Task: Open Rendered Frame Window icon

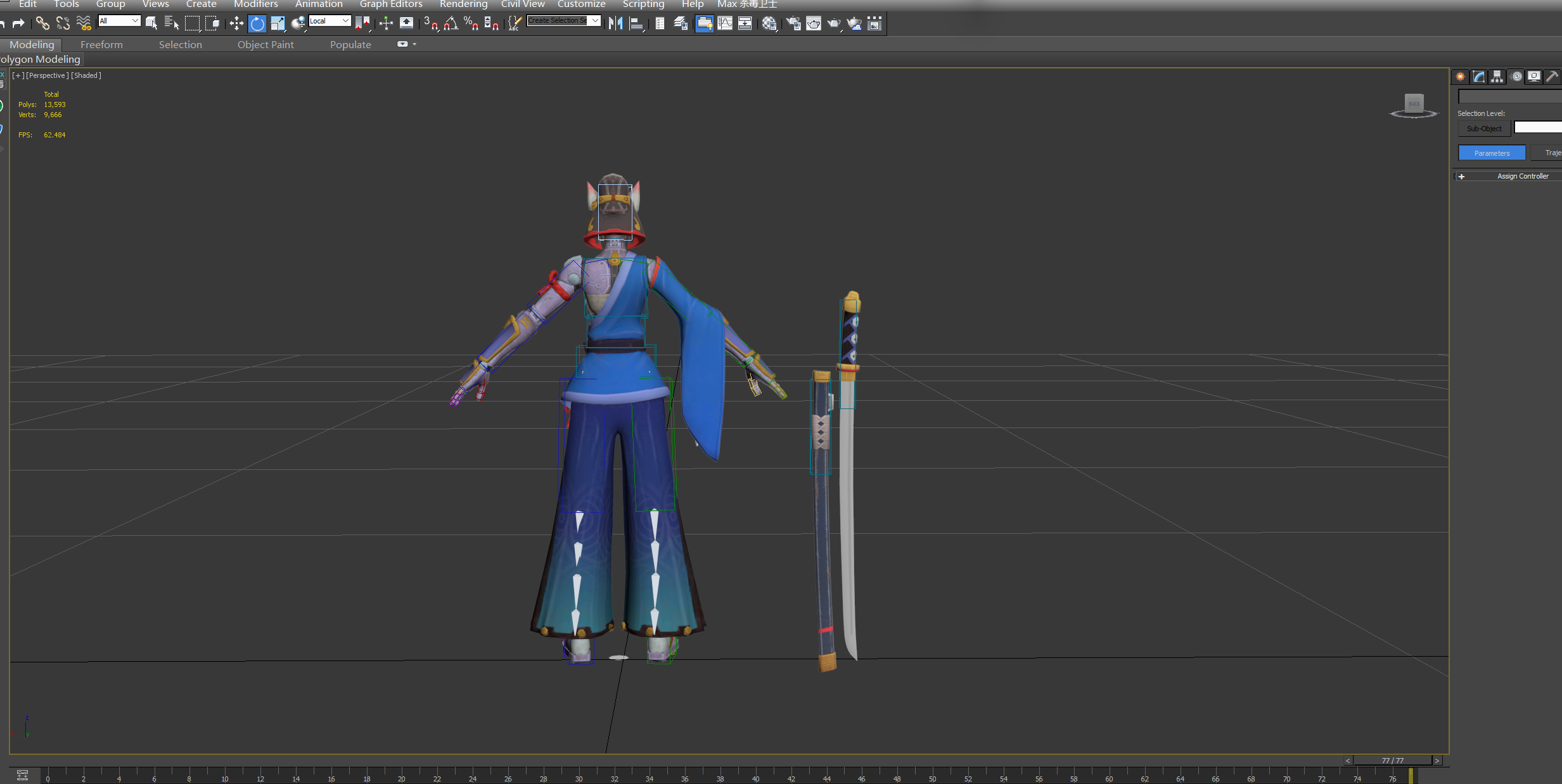Action: coord(814,23)
